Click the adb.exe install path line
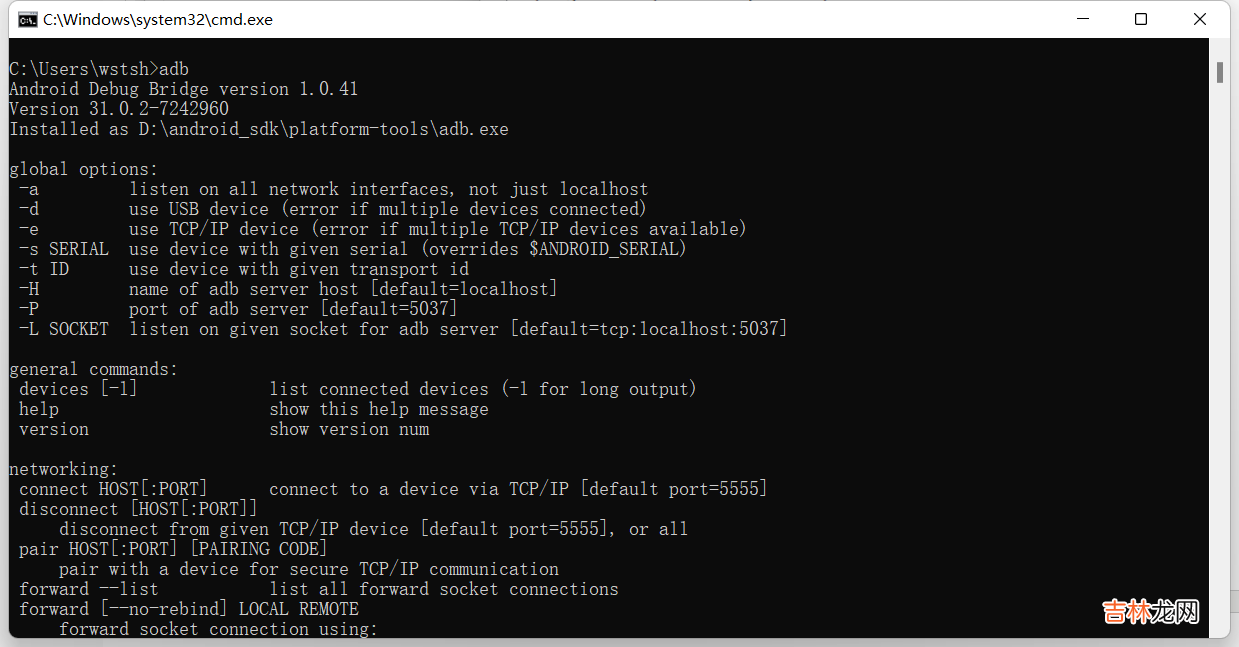The image size is (1239, 647). (x=259, y=129)
